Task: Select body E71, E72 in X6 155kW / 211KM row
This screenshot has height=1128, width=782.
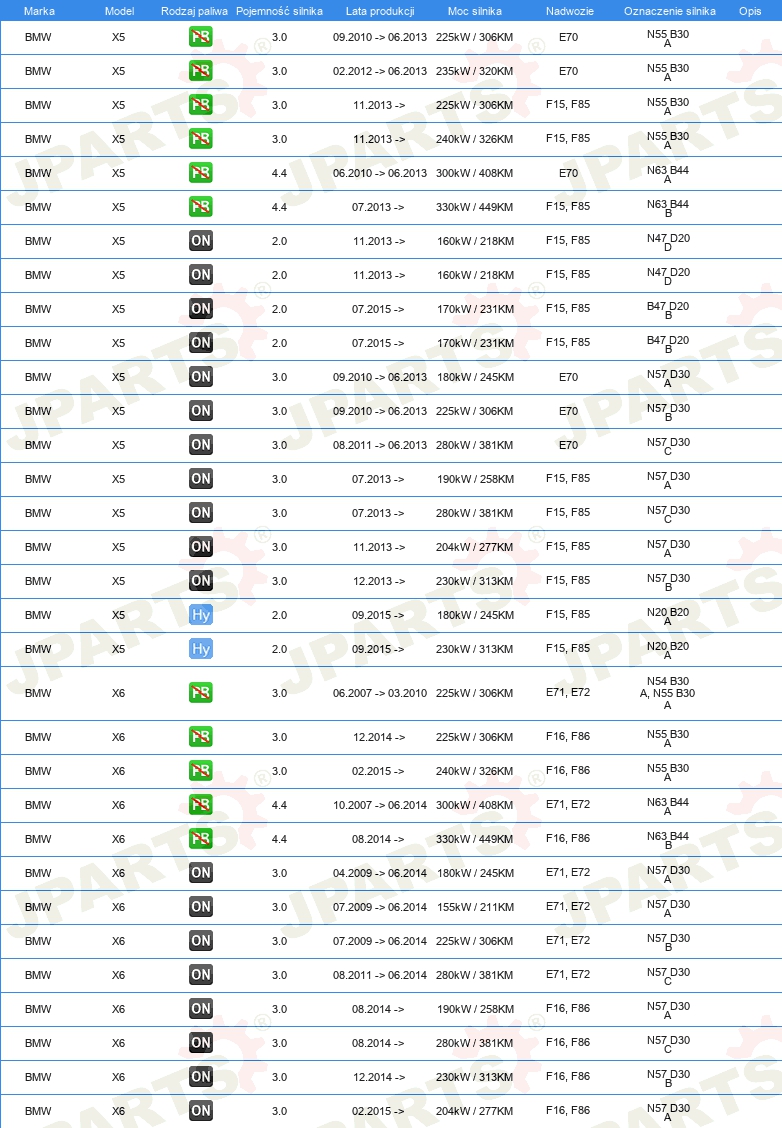Action: tap(568, 906)
